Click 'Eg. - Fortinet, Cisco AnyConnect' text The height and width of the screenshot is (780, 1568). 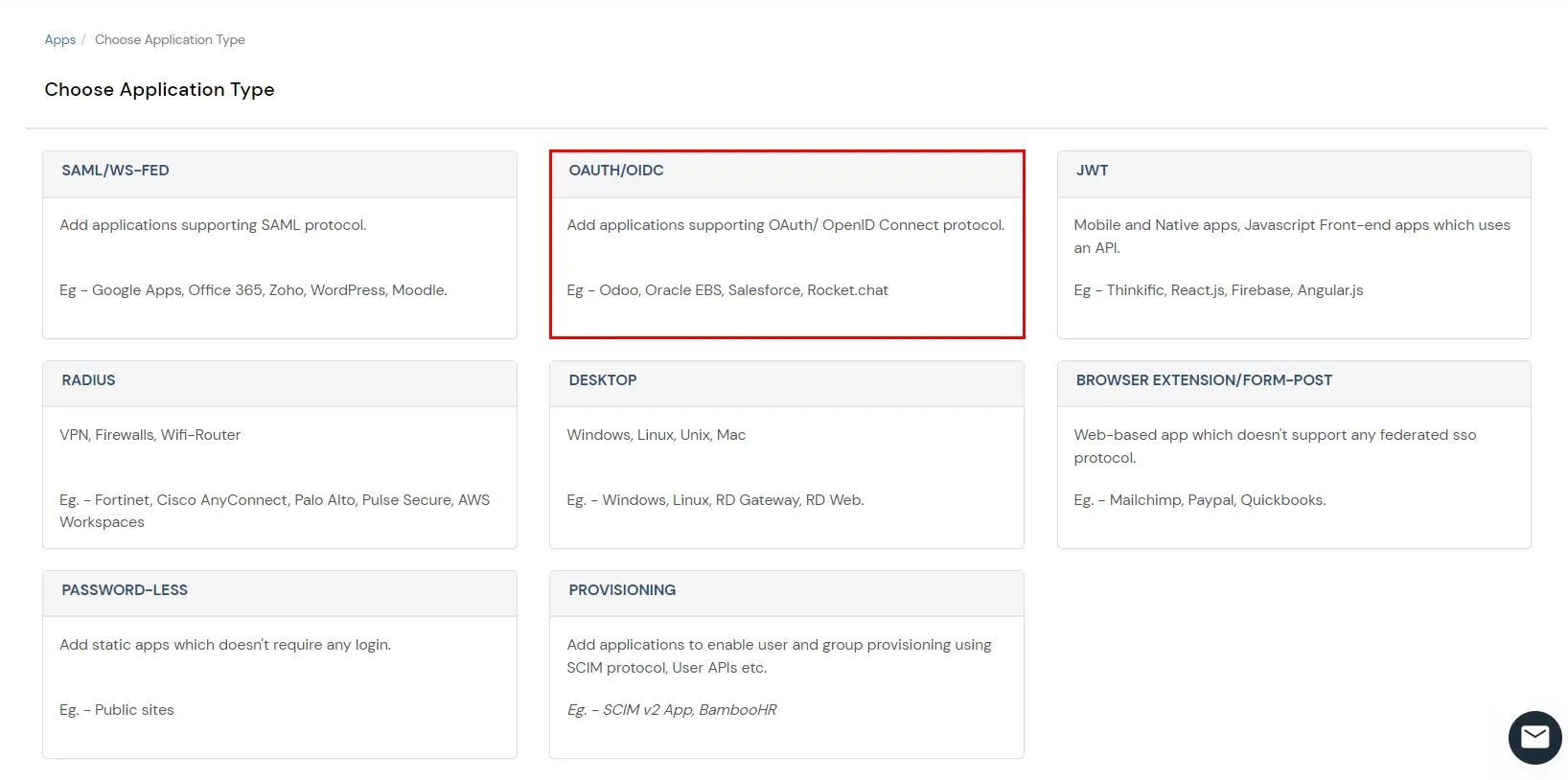[x=274, y=511]
